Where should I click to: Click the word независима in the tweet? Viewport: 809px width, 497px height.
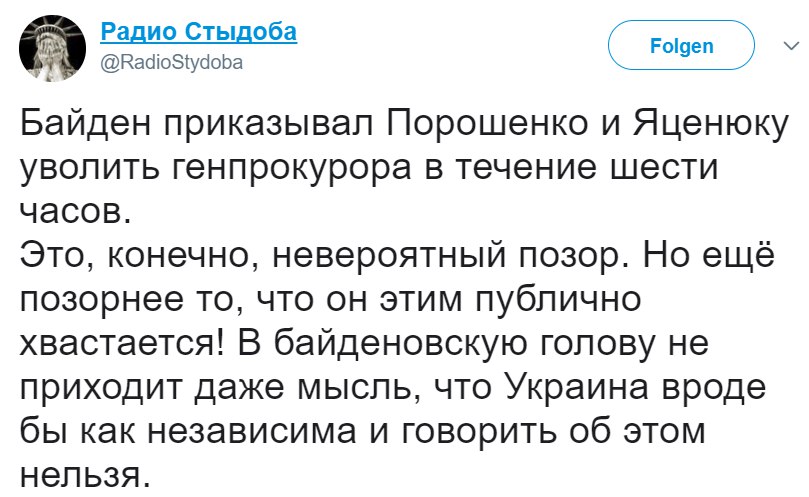[253, 431]
